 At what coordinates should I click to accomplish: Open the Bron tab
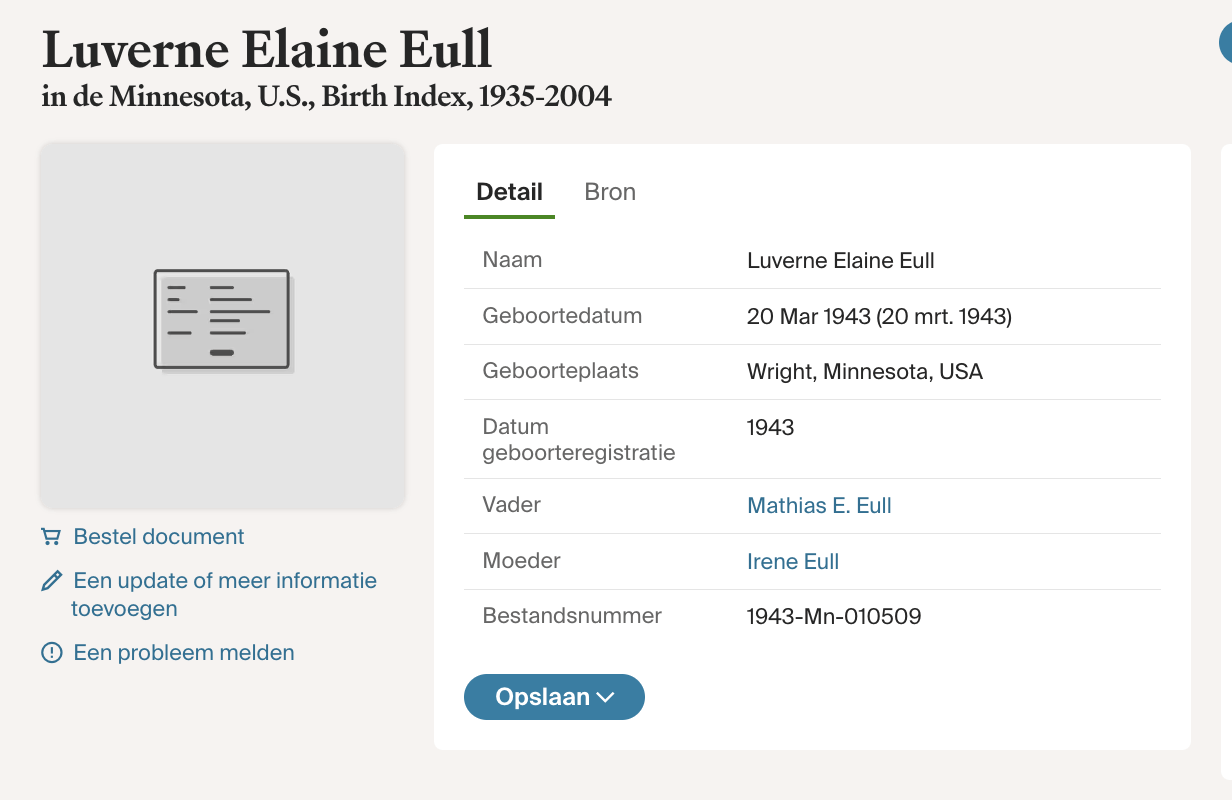tap(610, 192)
